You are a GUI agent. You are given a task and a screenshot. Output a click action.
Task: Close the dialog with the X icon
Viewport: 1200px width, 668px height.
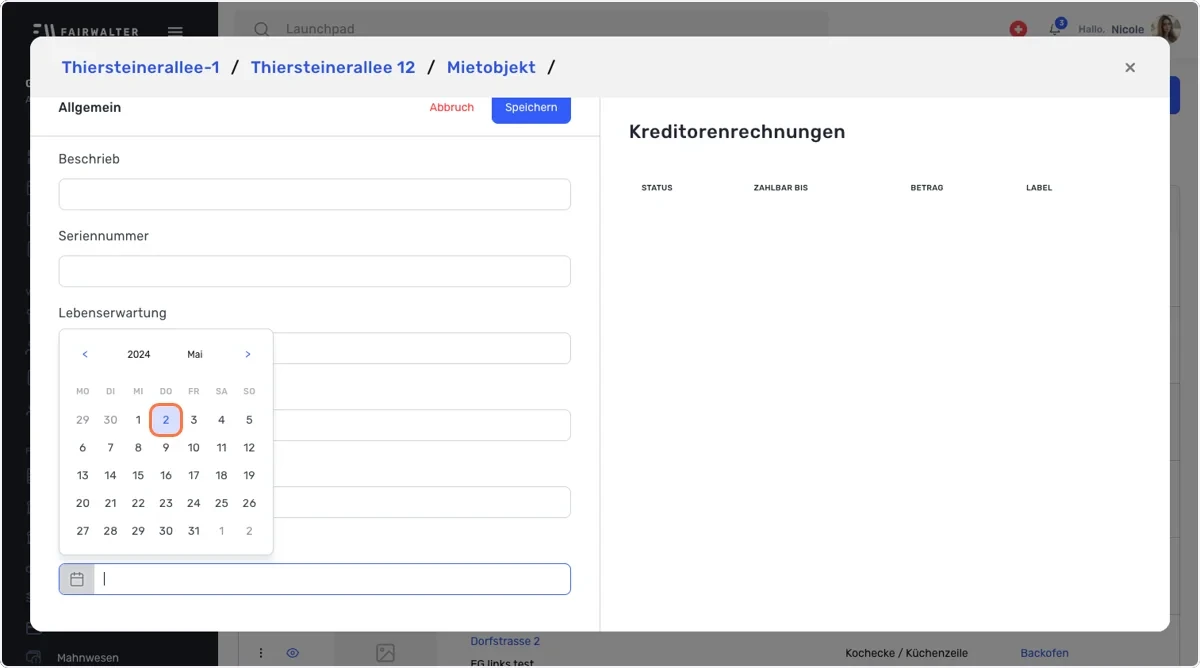pos(1130,67)
